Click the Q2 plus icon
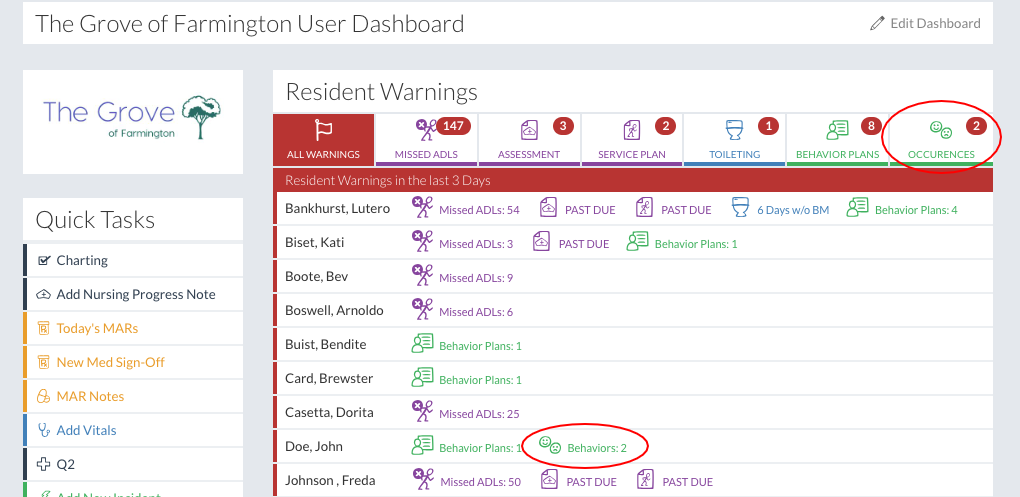1020x497 pixels. [x=43, y=464]
